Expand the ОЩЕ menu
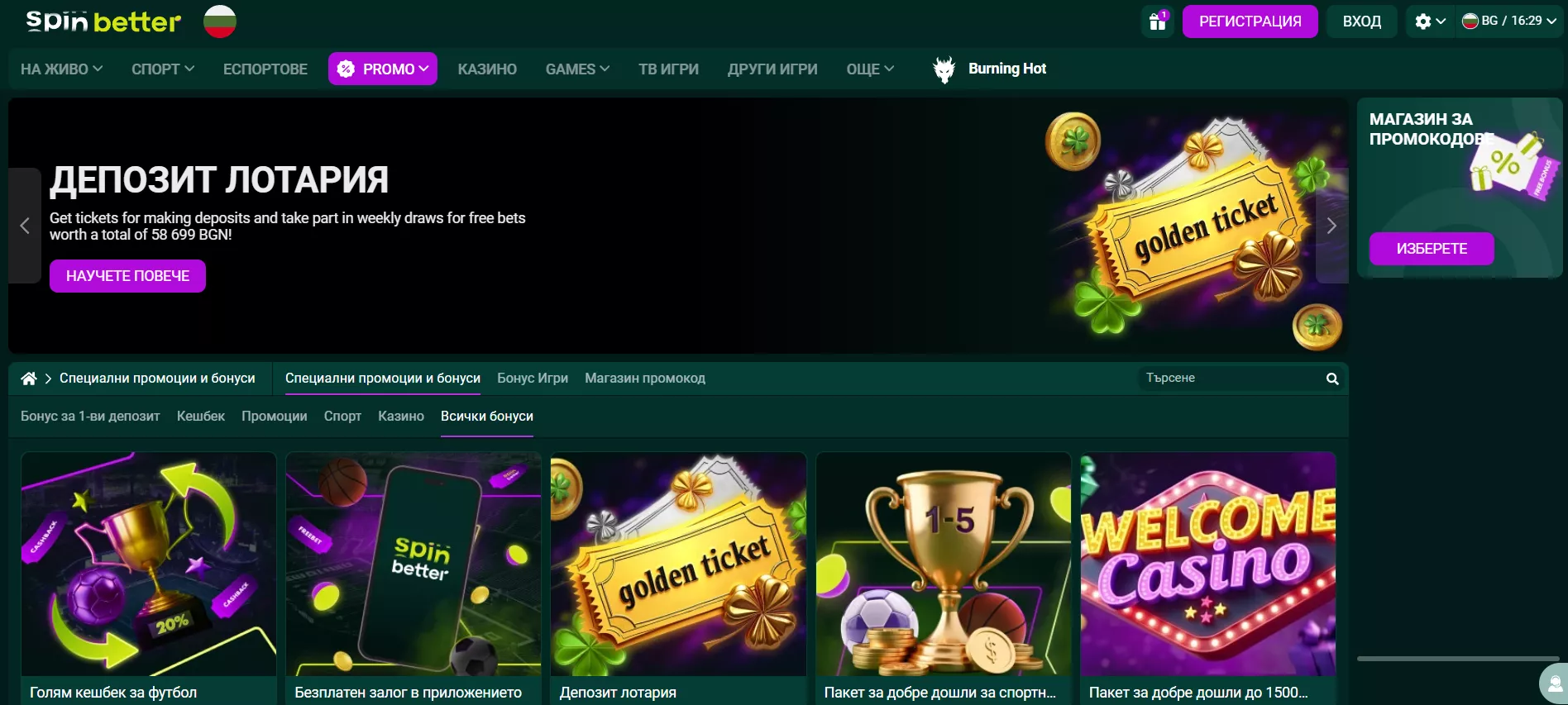This screenshot has width=1568, height=705. pos(870,69)
